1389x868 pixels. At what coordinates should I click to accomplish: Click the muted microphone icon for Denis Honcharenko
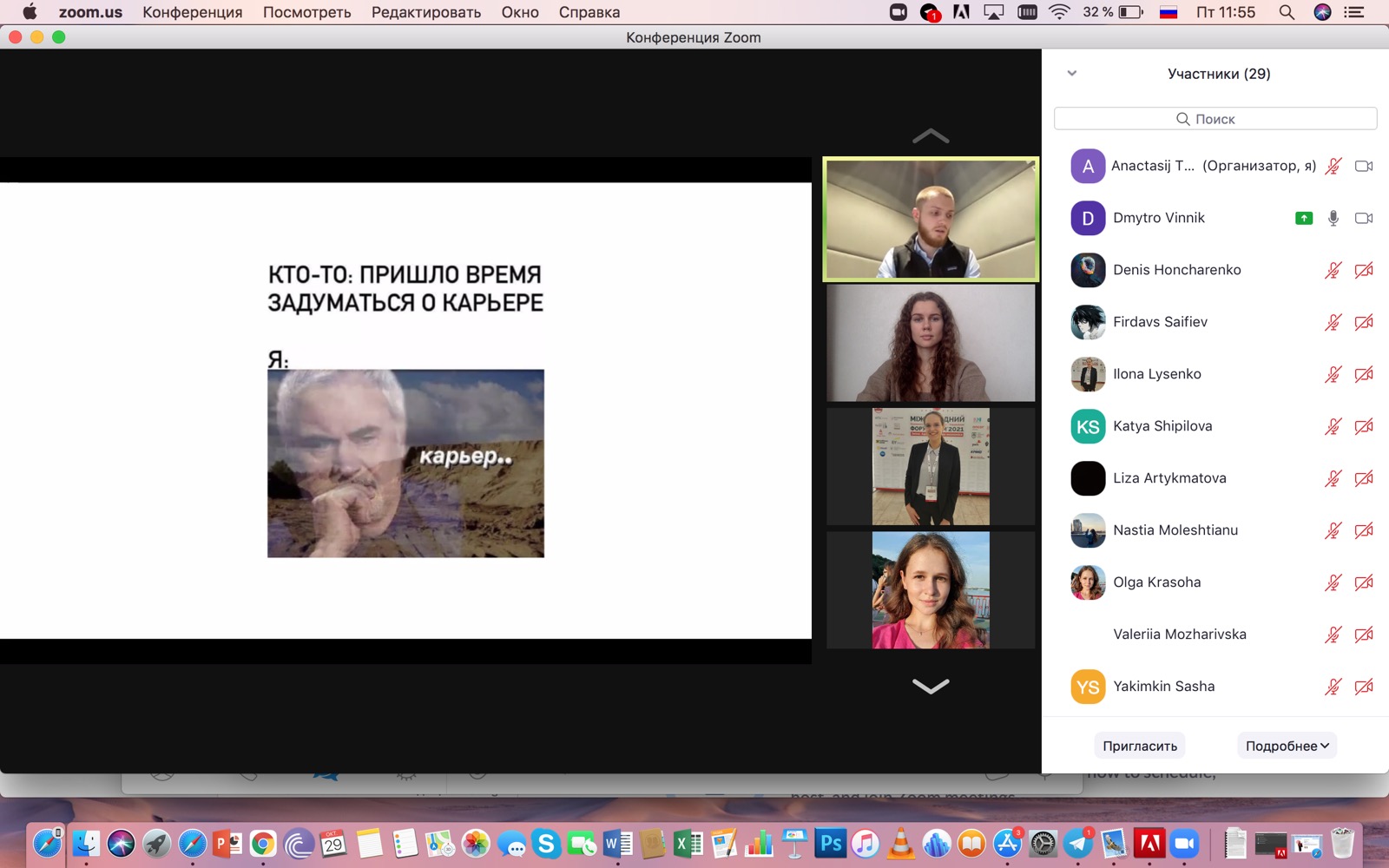(x=1333, y=270)
